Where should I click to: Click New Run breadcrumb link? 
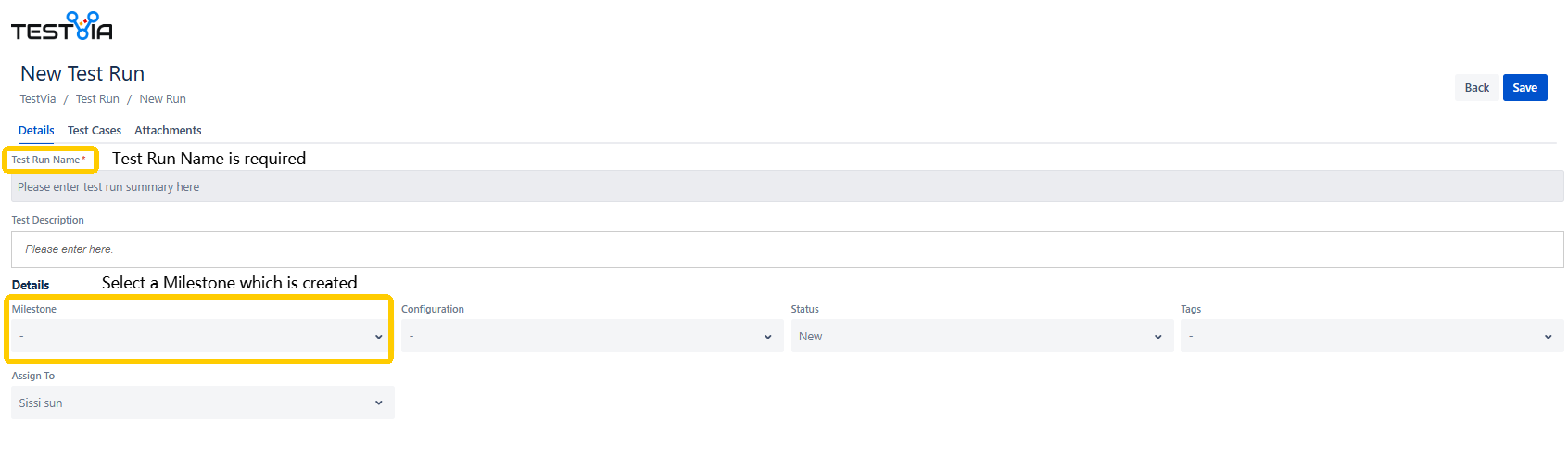(x=162, y=99)
